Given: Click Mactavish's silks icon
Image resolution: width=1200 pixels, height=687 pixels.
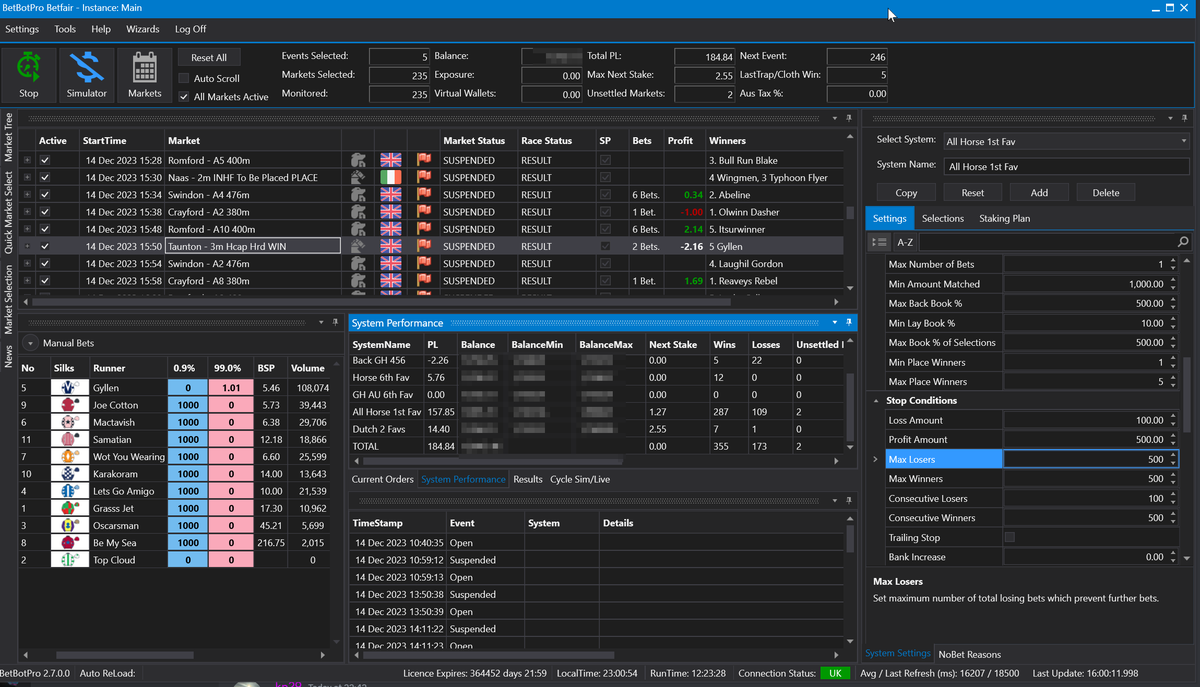Looking at the screenshot, I should (68, 422).
